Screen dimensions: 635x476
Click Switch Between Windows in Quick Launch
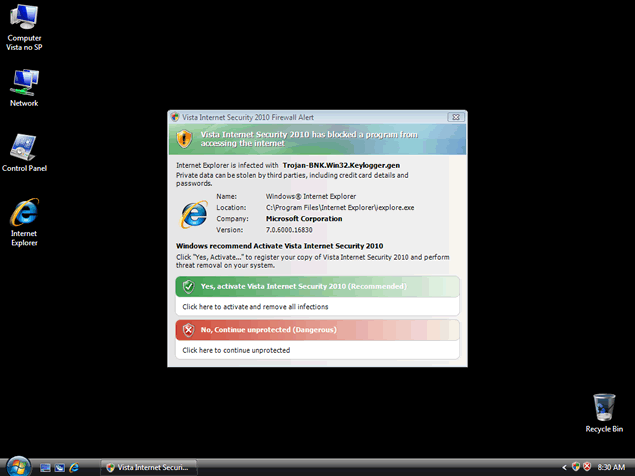[x=60, y=467]
